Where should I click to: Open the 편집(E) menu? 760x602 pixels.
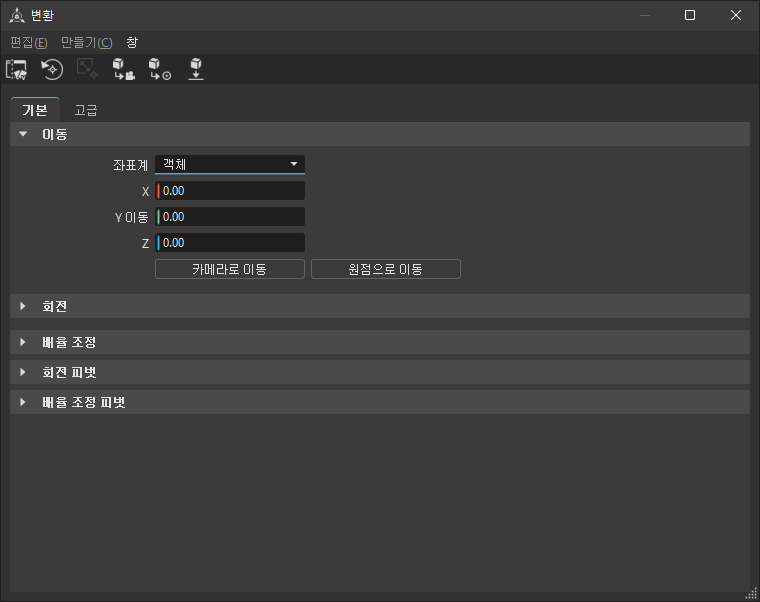click(x=29, y=43)
